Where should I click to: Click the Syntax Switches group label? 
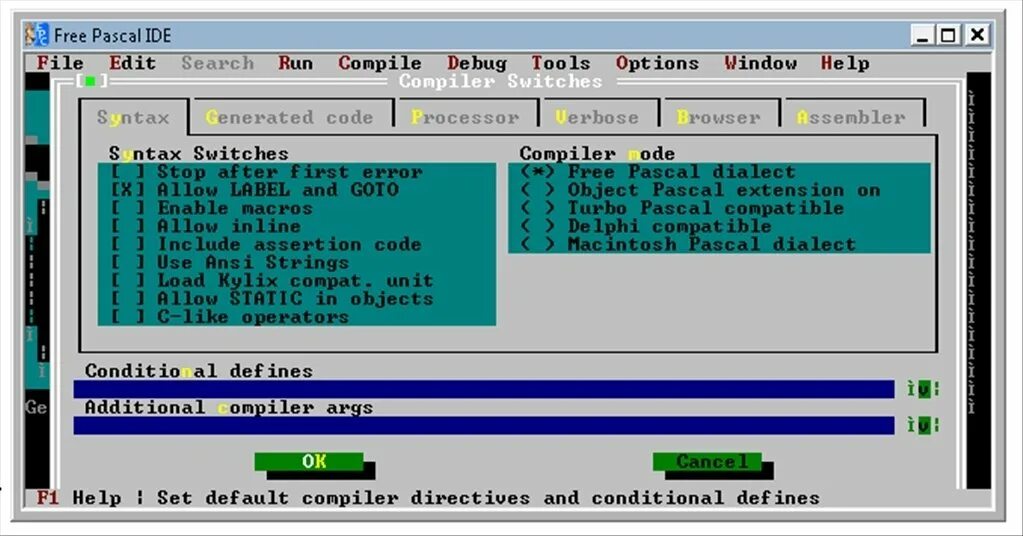pos(199,154)
